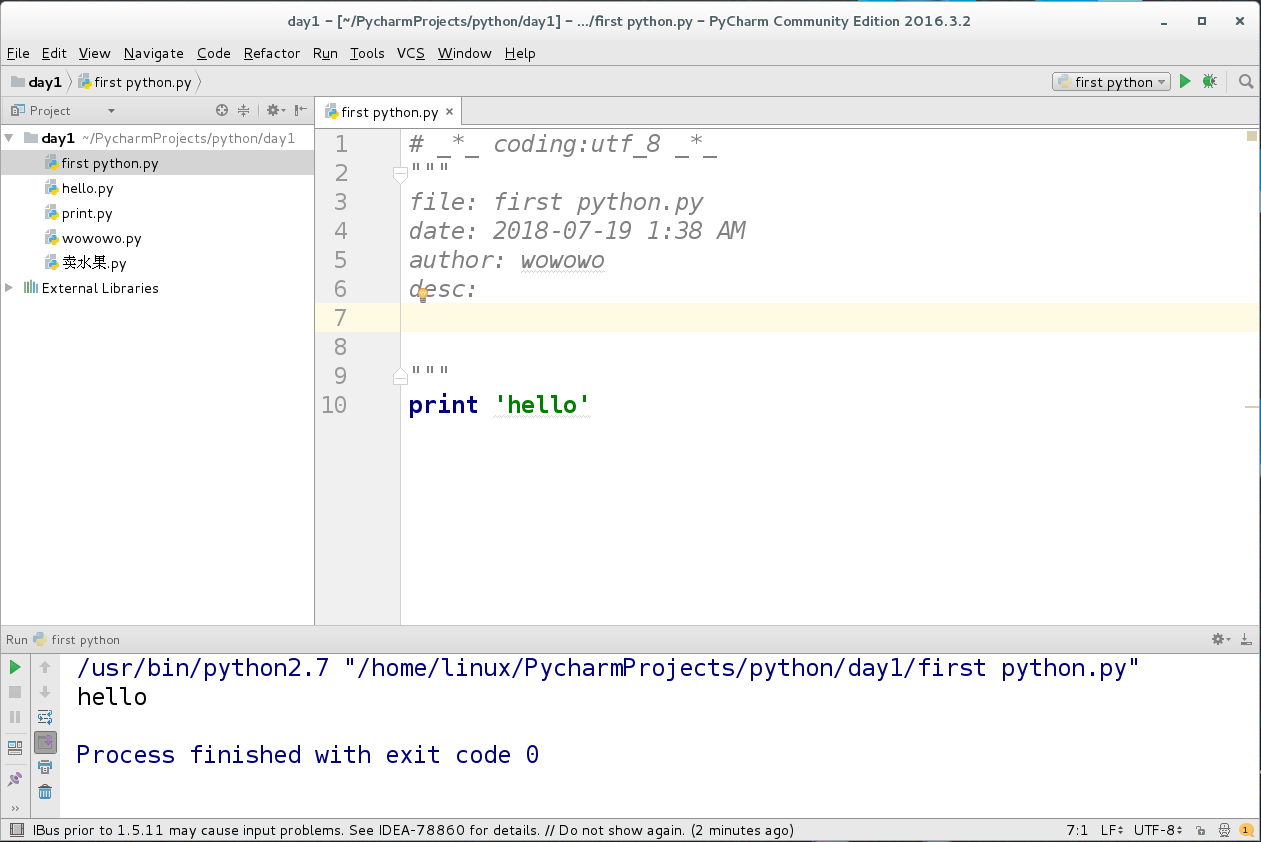Open Project view selector dropdown
This screenshot has height=842, width=1261.
(x=63, y=110)
